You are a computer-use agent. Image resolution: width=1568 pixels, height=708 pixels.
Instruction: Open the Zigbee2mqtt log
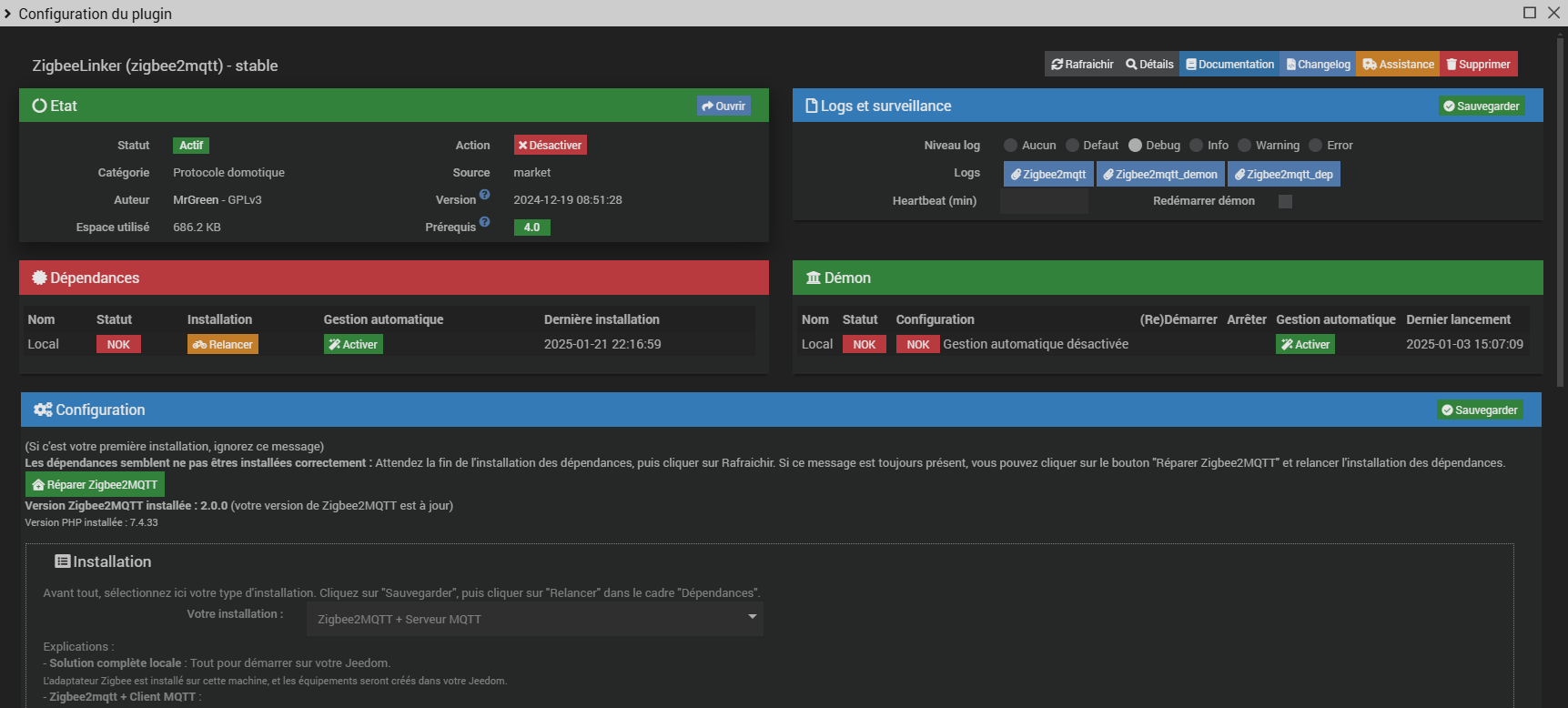point(1048,174)
